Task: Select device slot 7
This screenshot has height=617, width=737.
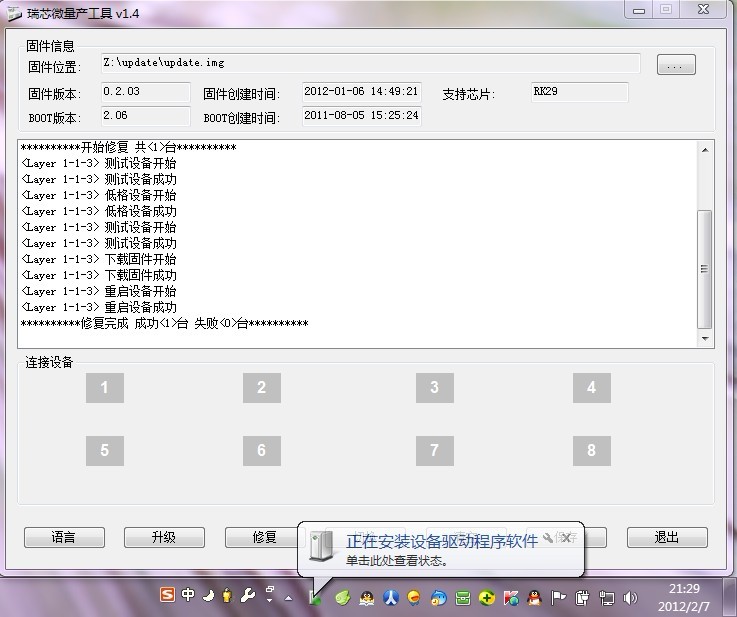Action: click(435, 451)
